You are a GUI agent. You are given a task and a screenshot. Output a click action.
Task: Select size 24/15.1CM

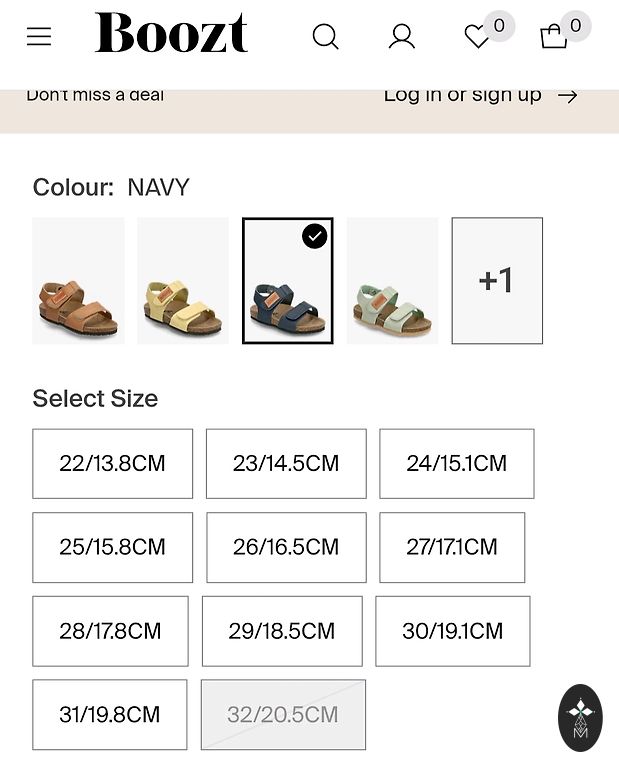(x=456, y=464)
